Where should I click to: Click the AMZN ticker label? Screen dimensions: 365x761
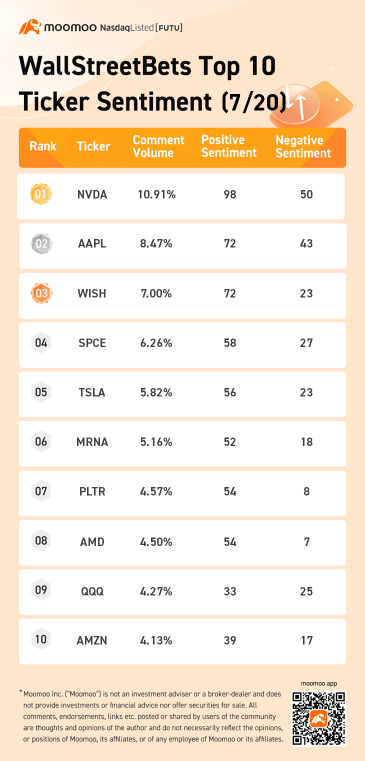92,640
